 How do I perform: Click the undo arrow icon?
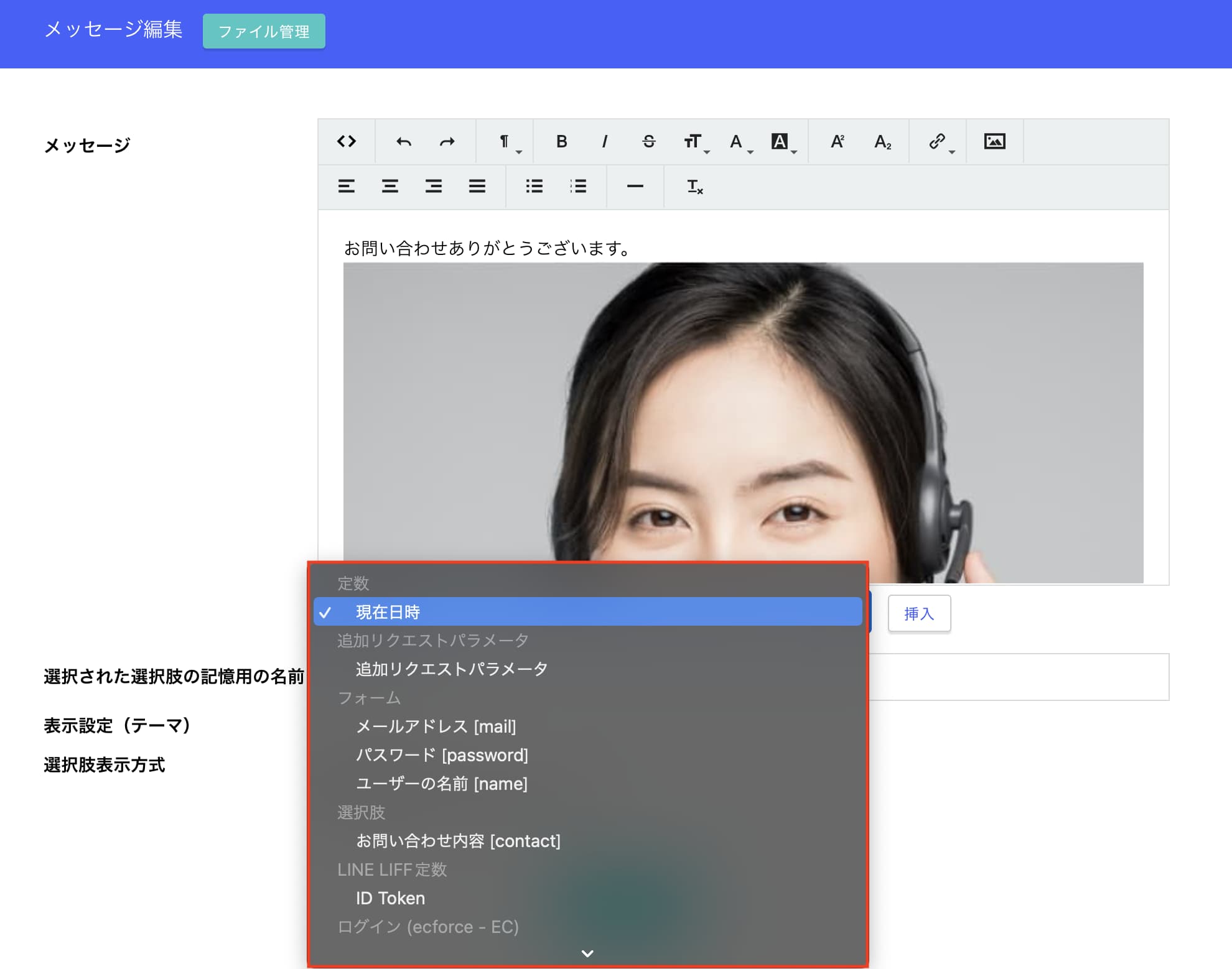click(404, 142)
